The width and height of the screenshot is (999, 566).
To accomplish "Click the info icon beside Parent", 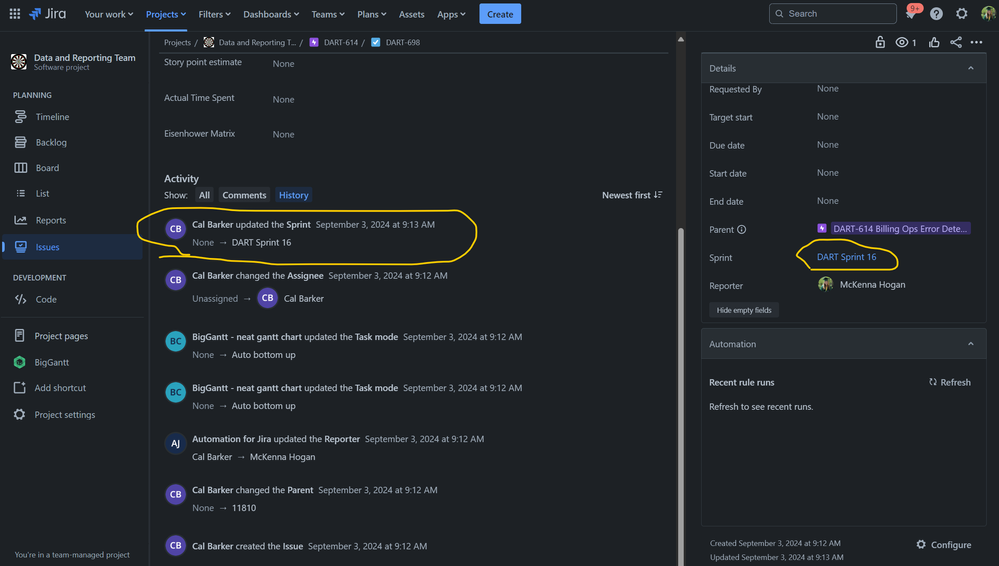I will [742, 229].
